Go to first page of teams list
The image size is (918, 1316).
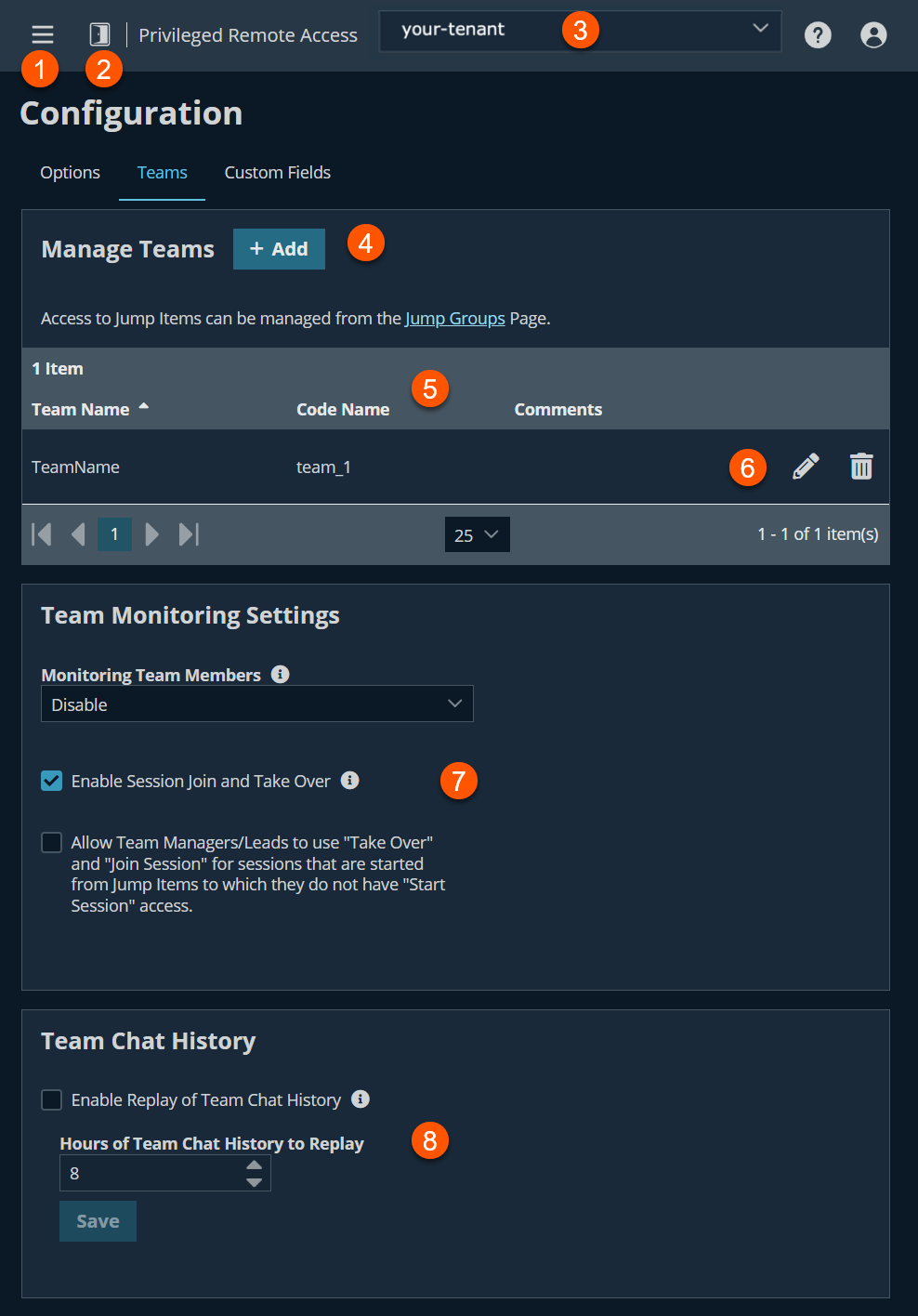(41, 534)
